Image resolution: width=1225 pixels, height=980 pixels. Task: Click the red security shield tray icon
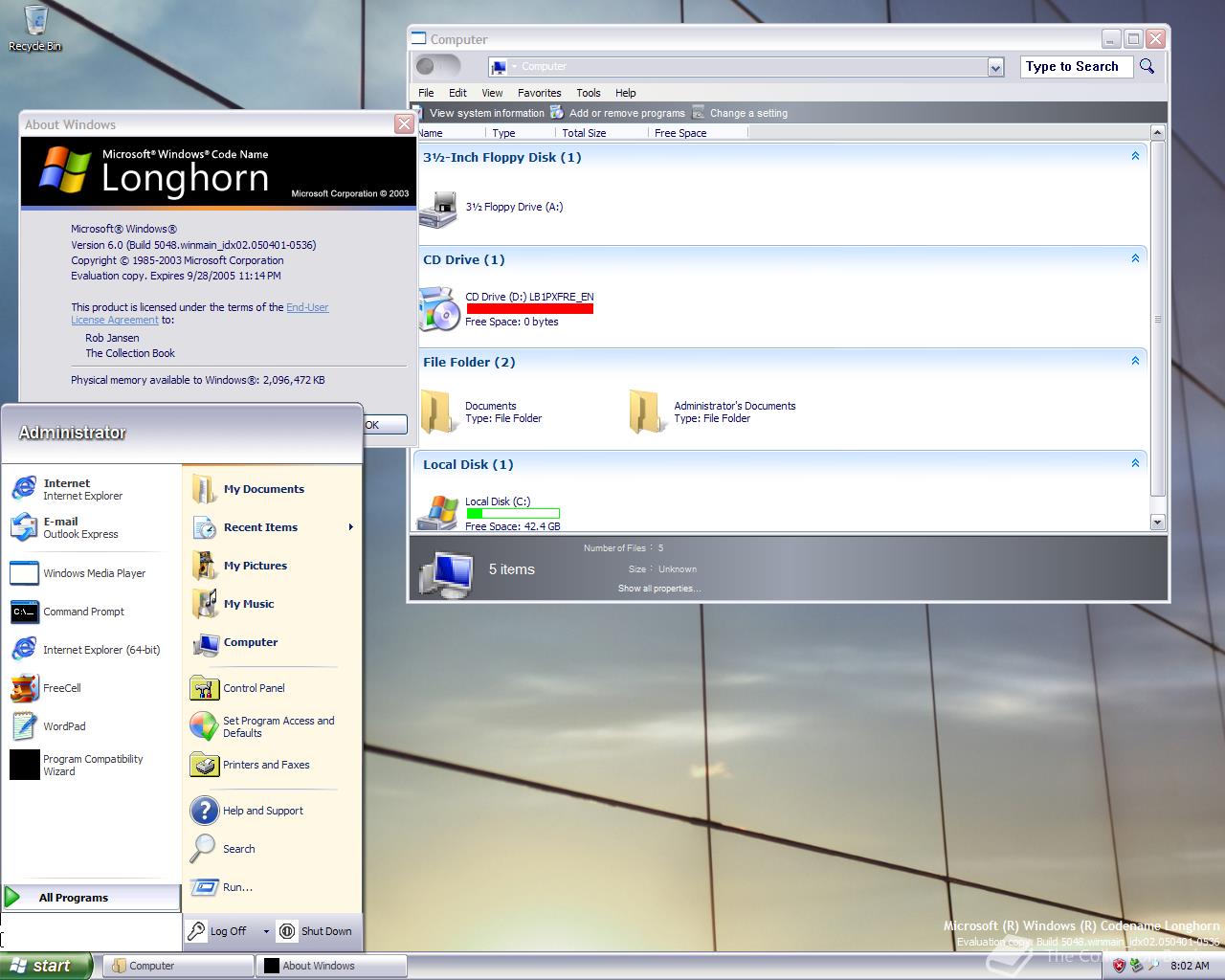pos(1119,966)
